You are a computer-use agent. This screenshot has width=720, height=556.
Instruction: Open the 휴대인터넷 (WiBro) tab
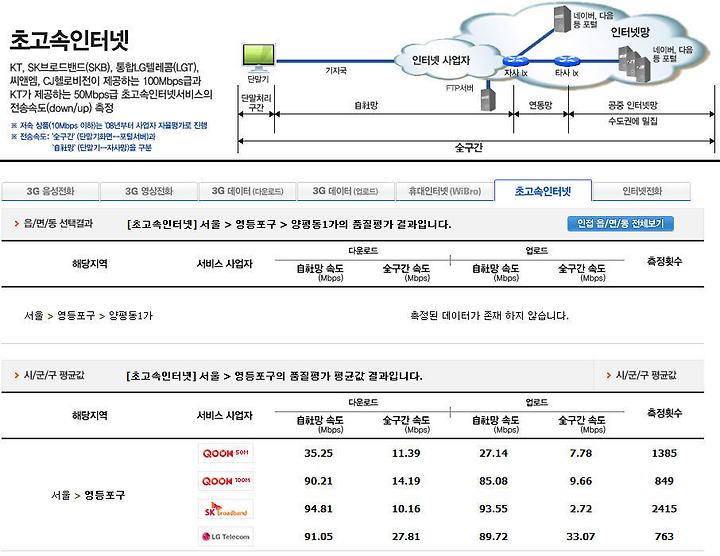coord(444,191)
